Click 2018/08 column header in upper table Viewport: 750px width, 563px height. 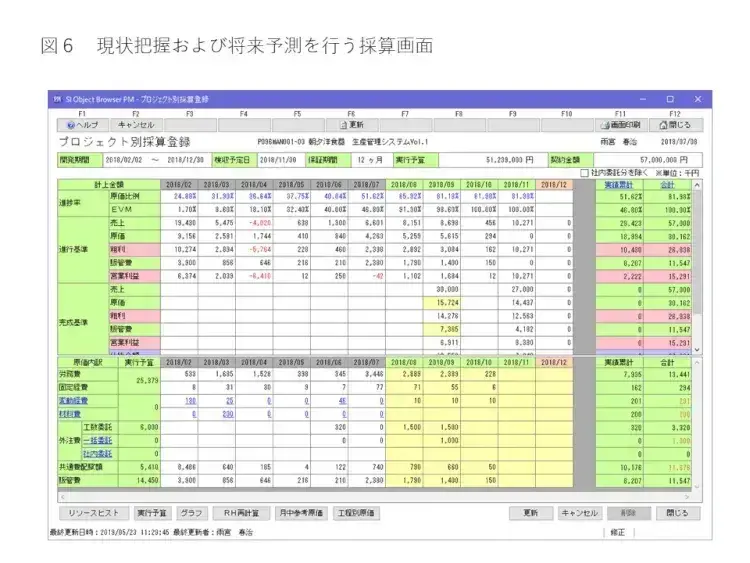[x=404, y=185]
